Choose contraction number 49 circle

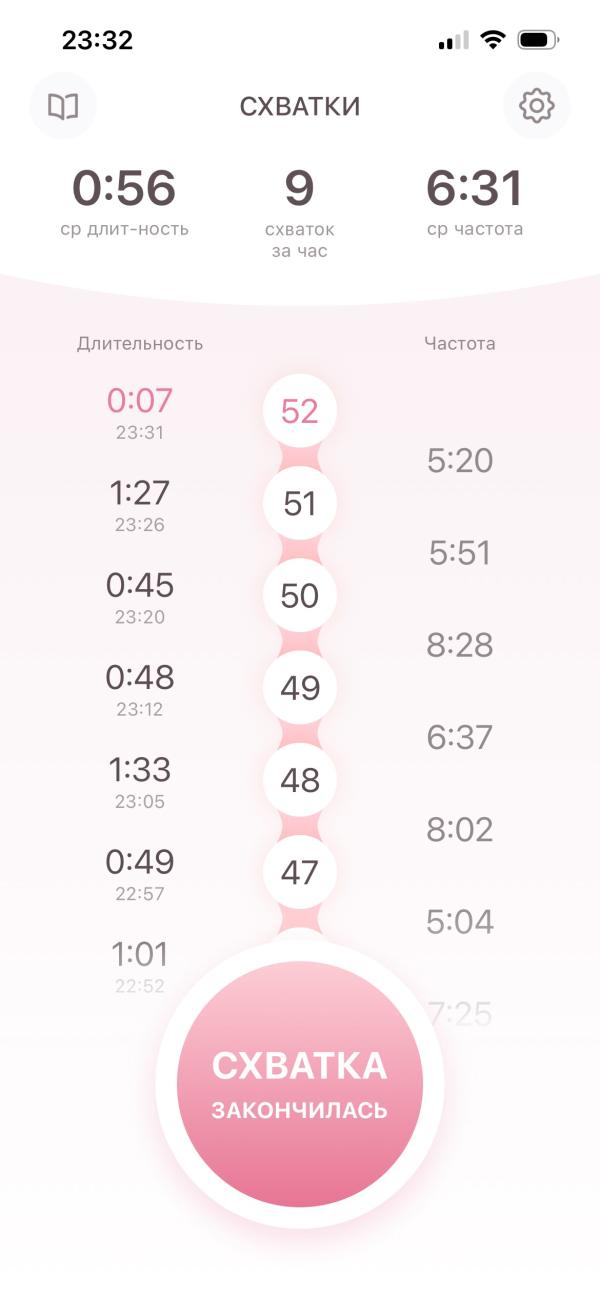pyautogui.click(x=300, y=688)
